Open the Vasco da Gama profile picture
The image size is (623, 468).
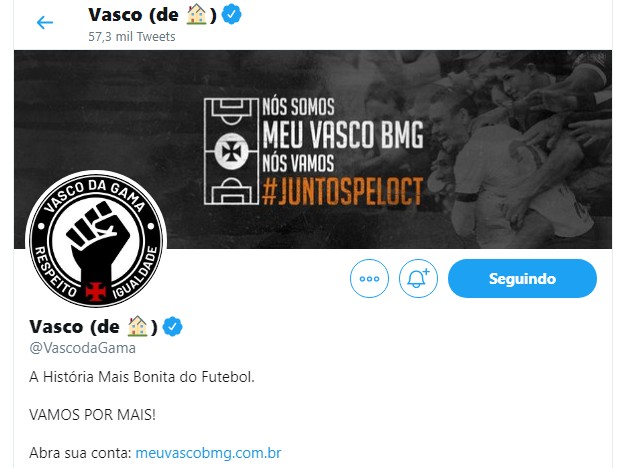tap(96, 239)
